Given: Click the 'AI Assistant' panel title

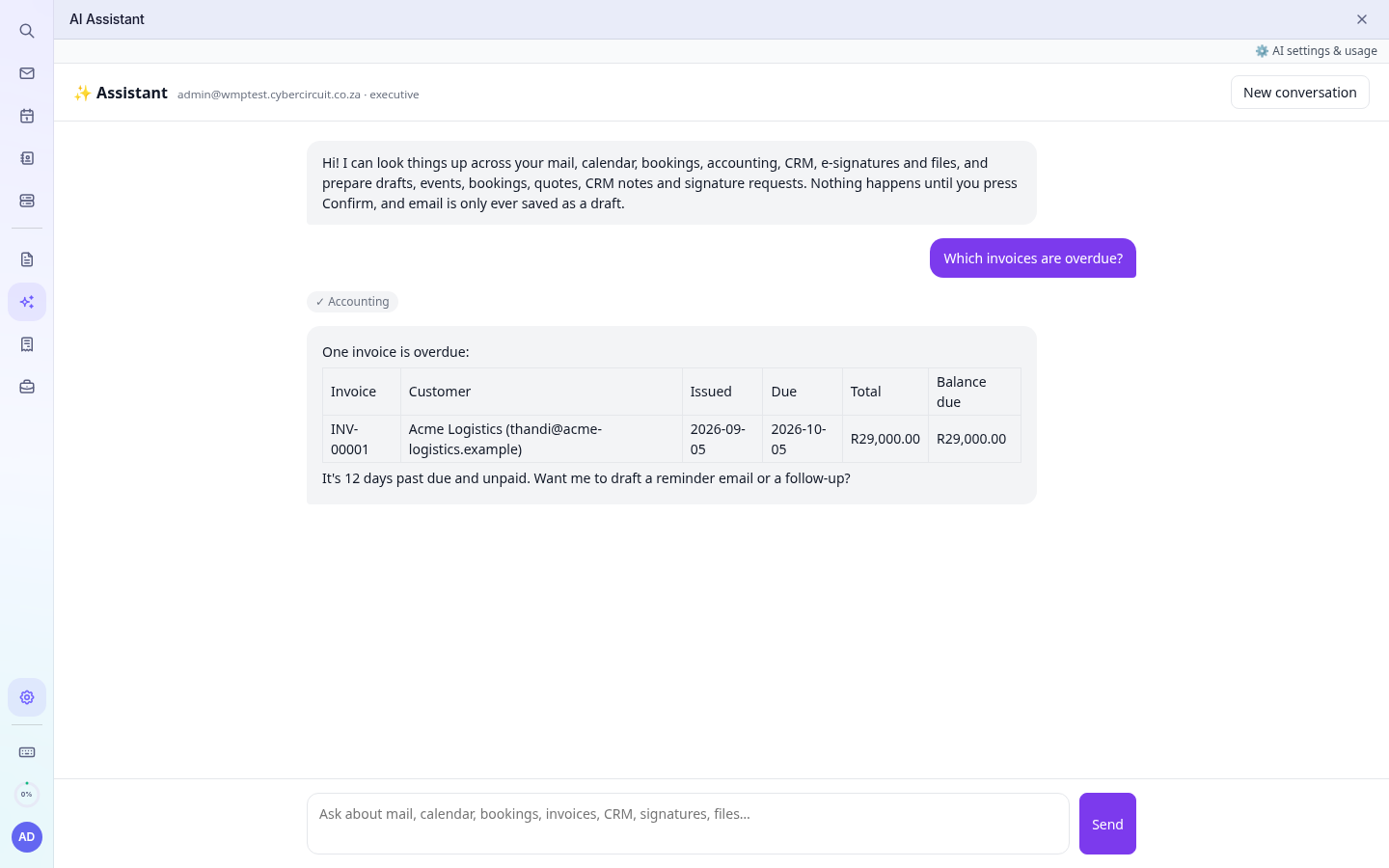Looking at the screenshot, I should [x=107, y=19].
